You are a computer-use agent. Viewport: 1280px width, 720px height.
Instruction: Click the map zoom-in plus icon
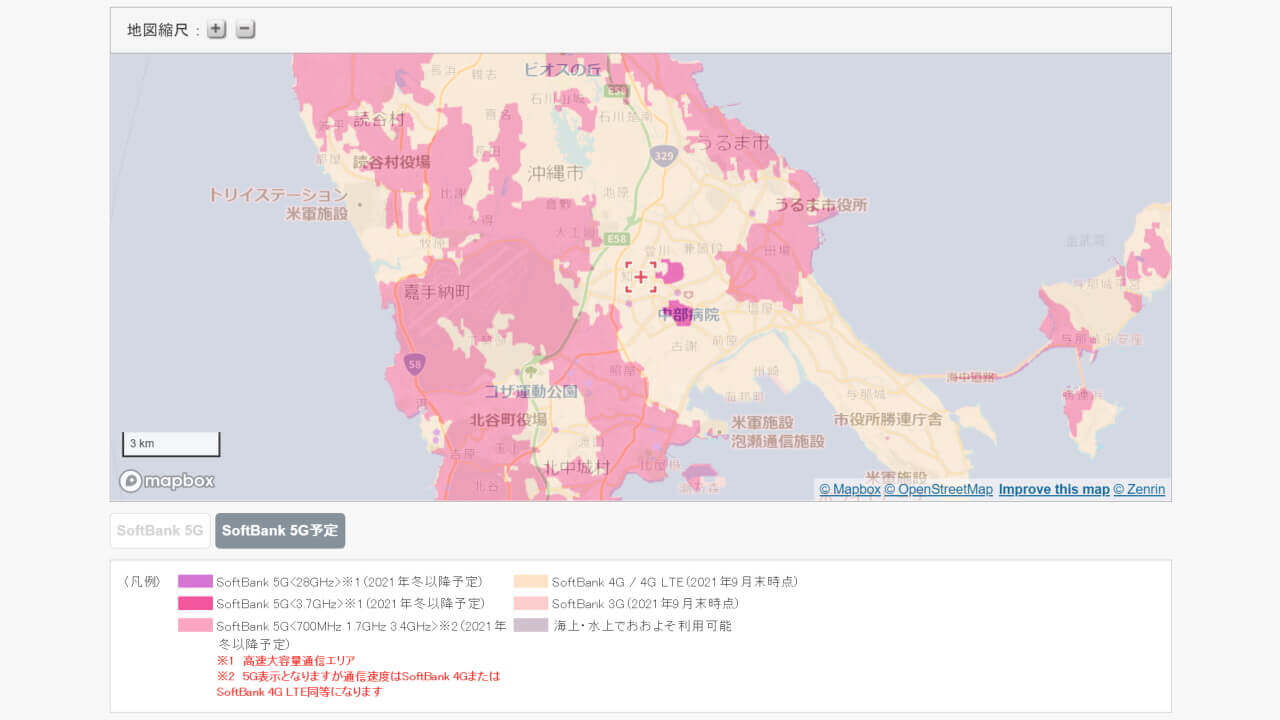click(215, 29)
